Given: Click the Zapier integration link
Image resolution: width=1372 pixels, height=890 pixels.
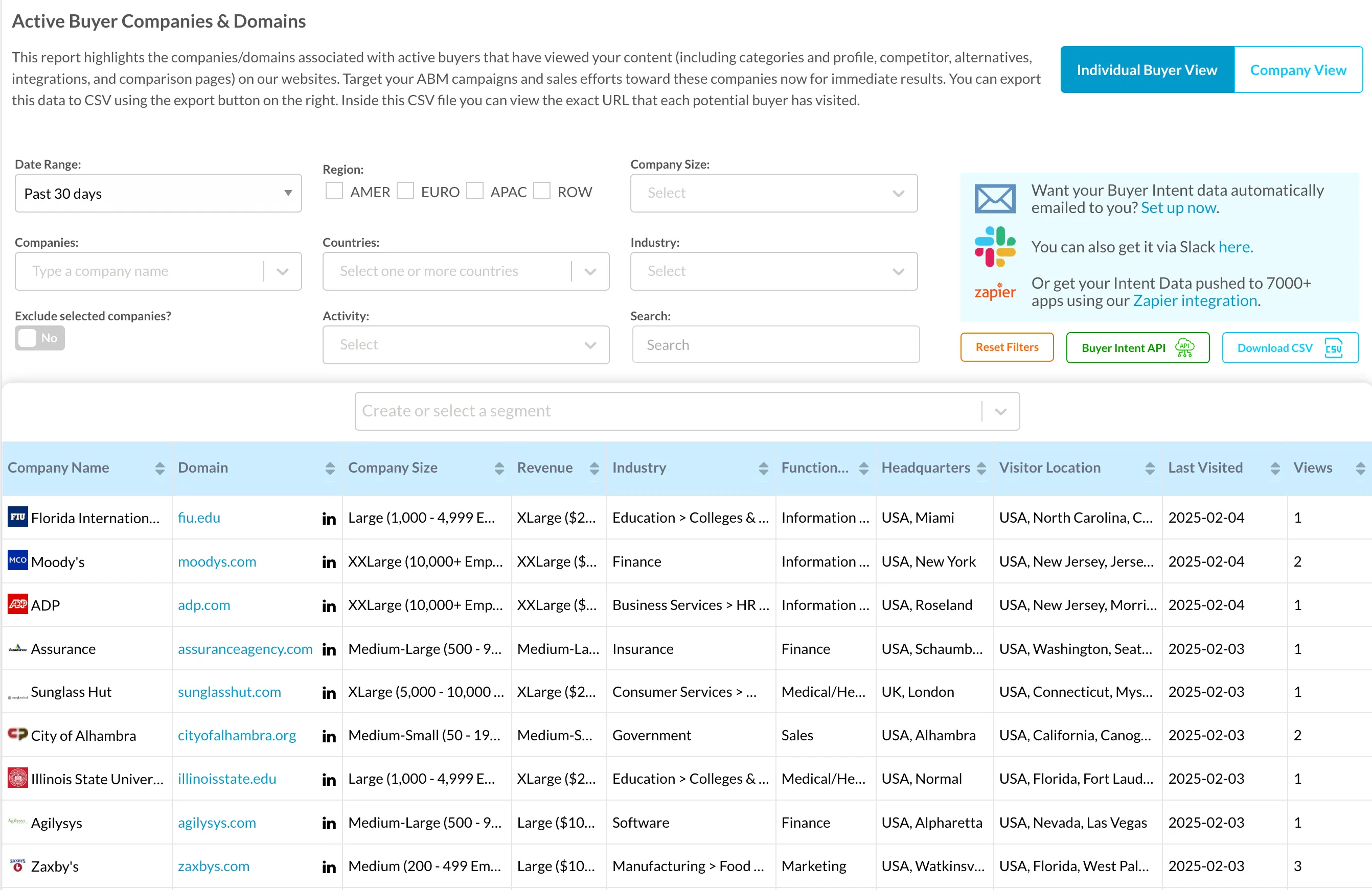Looking at the screenshot, I should (1196, 301).
